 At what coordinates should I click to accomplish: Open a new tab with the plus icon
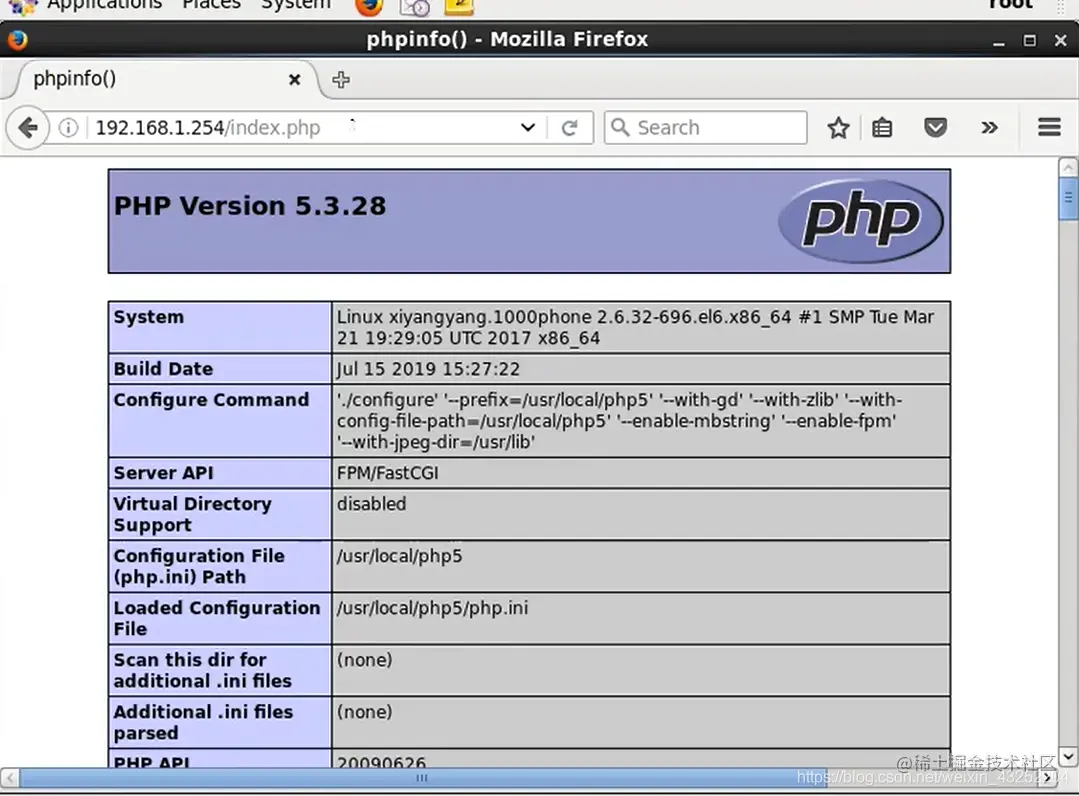pos(341,80)
